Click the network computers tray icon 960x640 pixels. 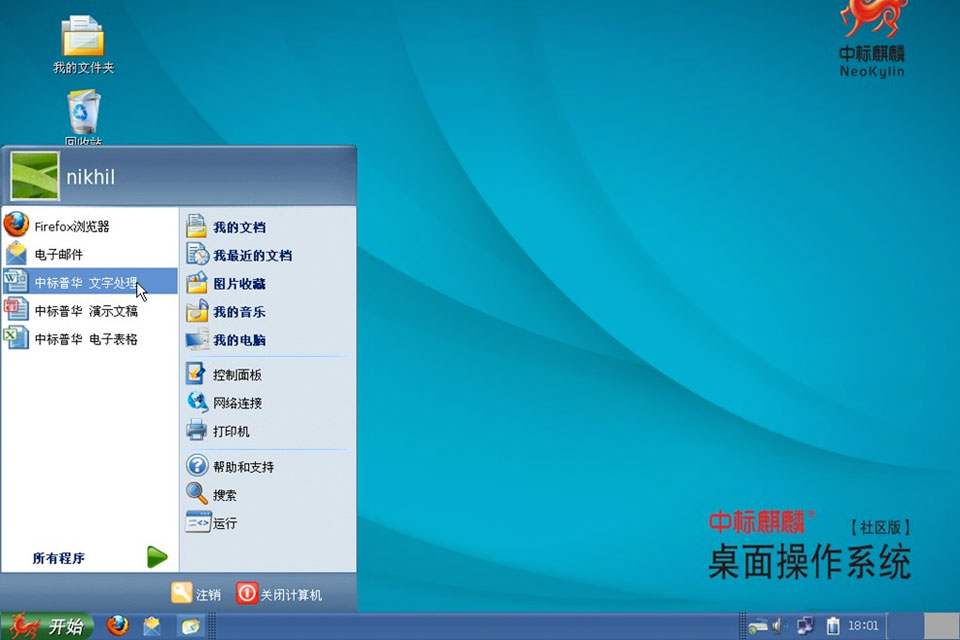(x=805, y=626)
